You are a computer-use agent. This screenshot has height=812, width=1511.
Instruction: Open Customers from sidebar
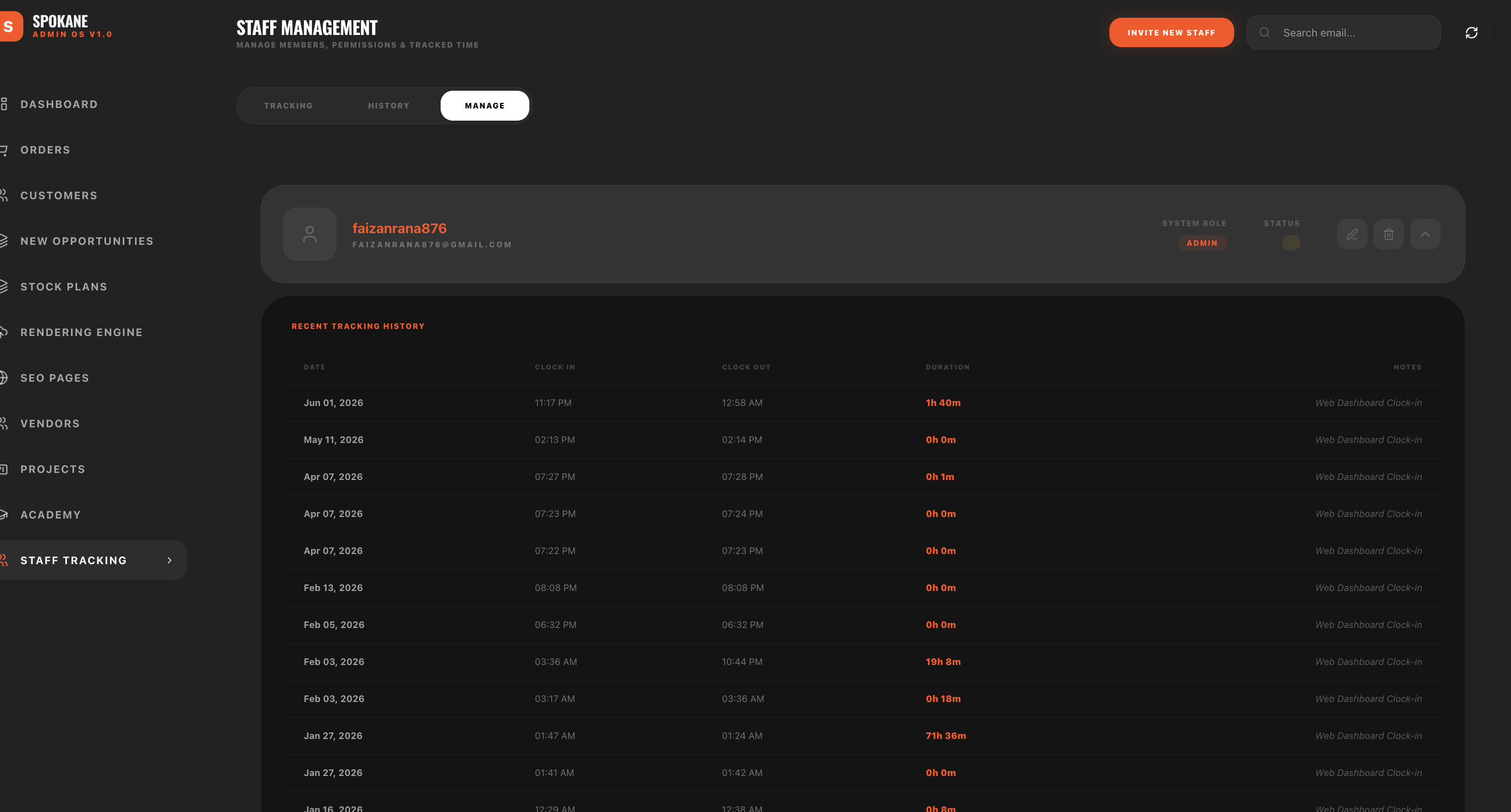pos(59,195)
